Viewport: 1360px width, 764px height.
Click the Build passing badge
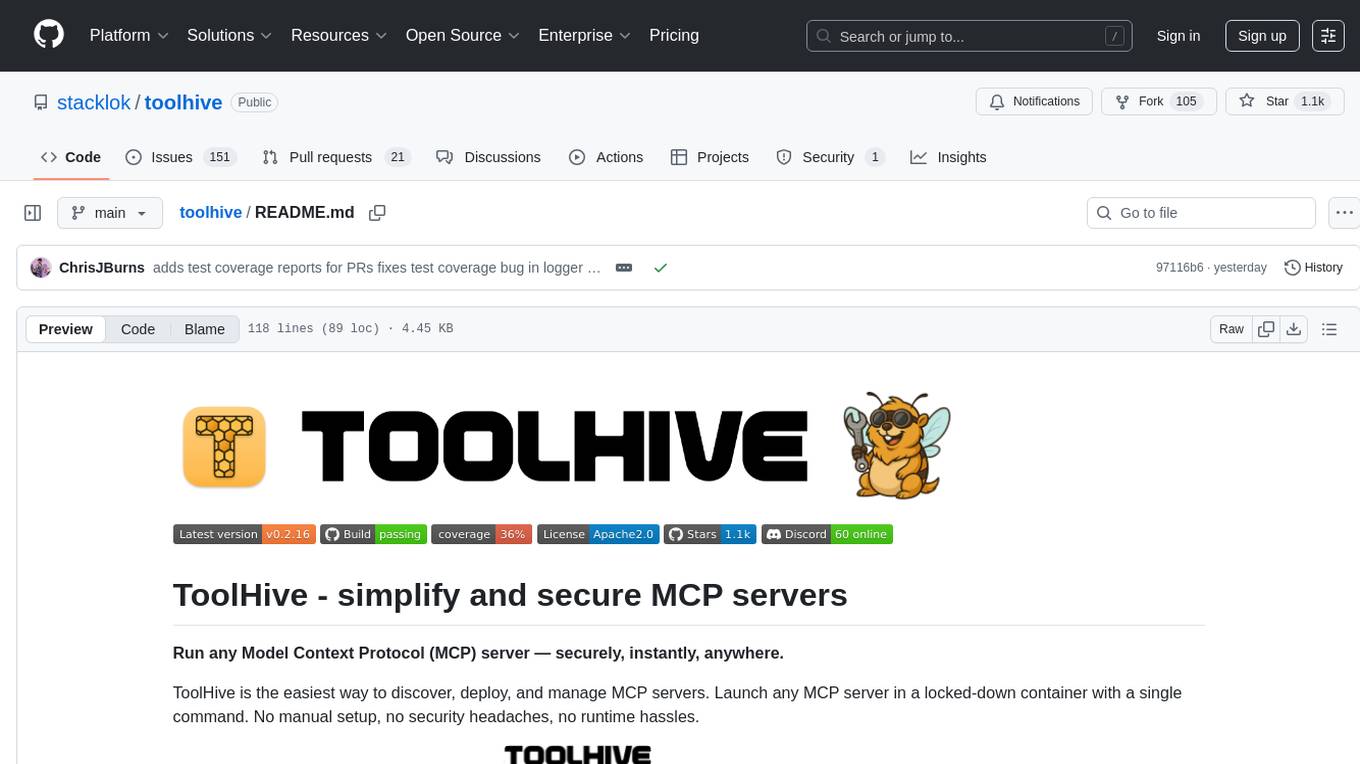pos(374,534)
